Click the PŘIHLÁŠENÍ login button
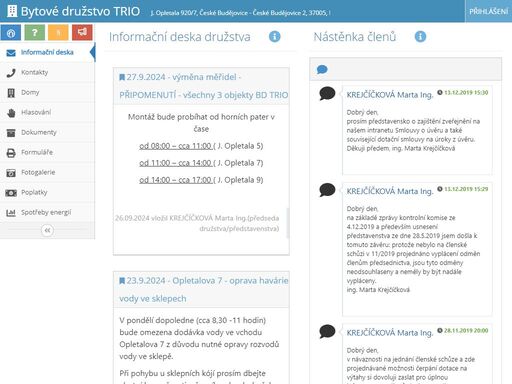 pos(488,11)
